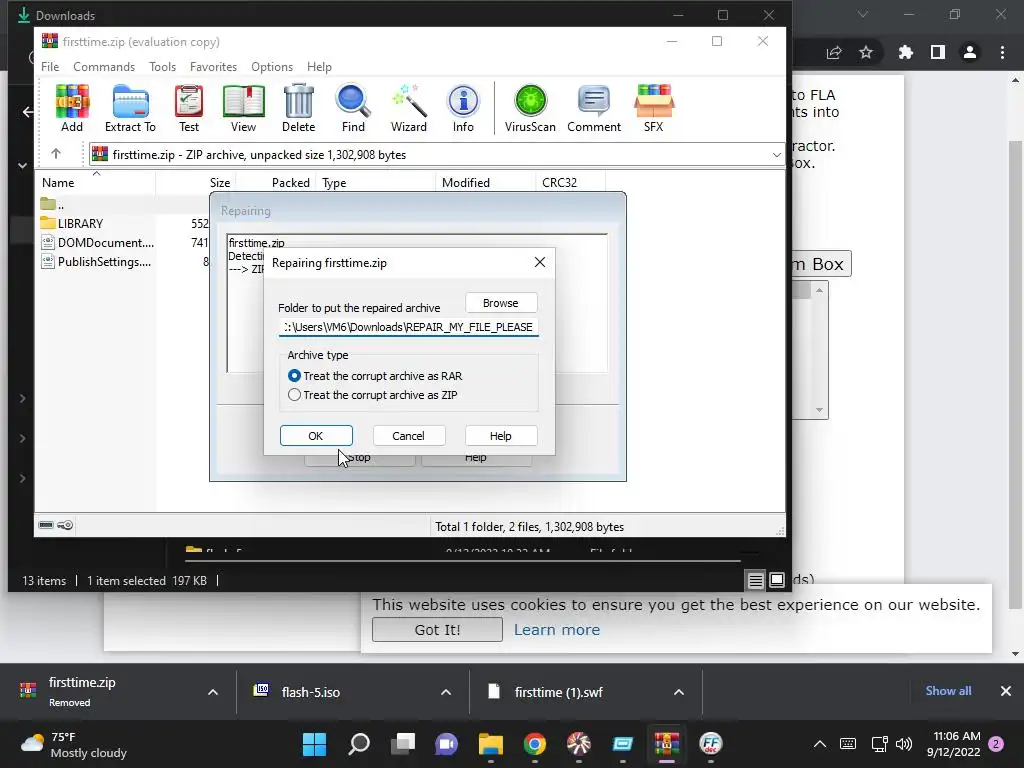Select the Delete trash can icon
This screenshot has width=1024, height=768.
tap(298, 108)
